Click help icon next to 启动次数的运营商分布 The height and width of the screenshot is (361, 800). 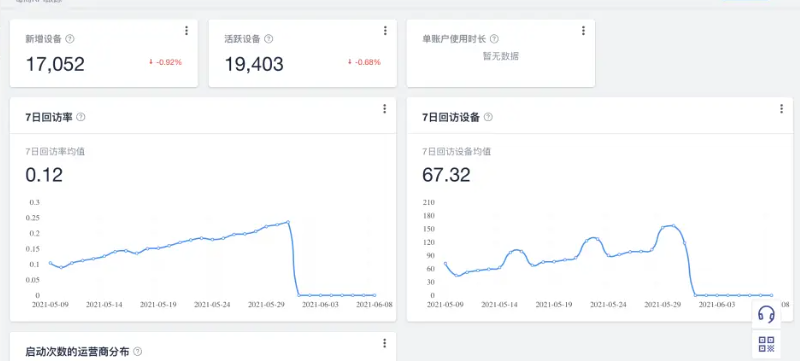pyautogui.click(x=137, y=351)
